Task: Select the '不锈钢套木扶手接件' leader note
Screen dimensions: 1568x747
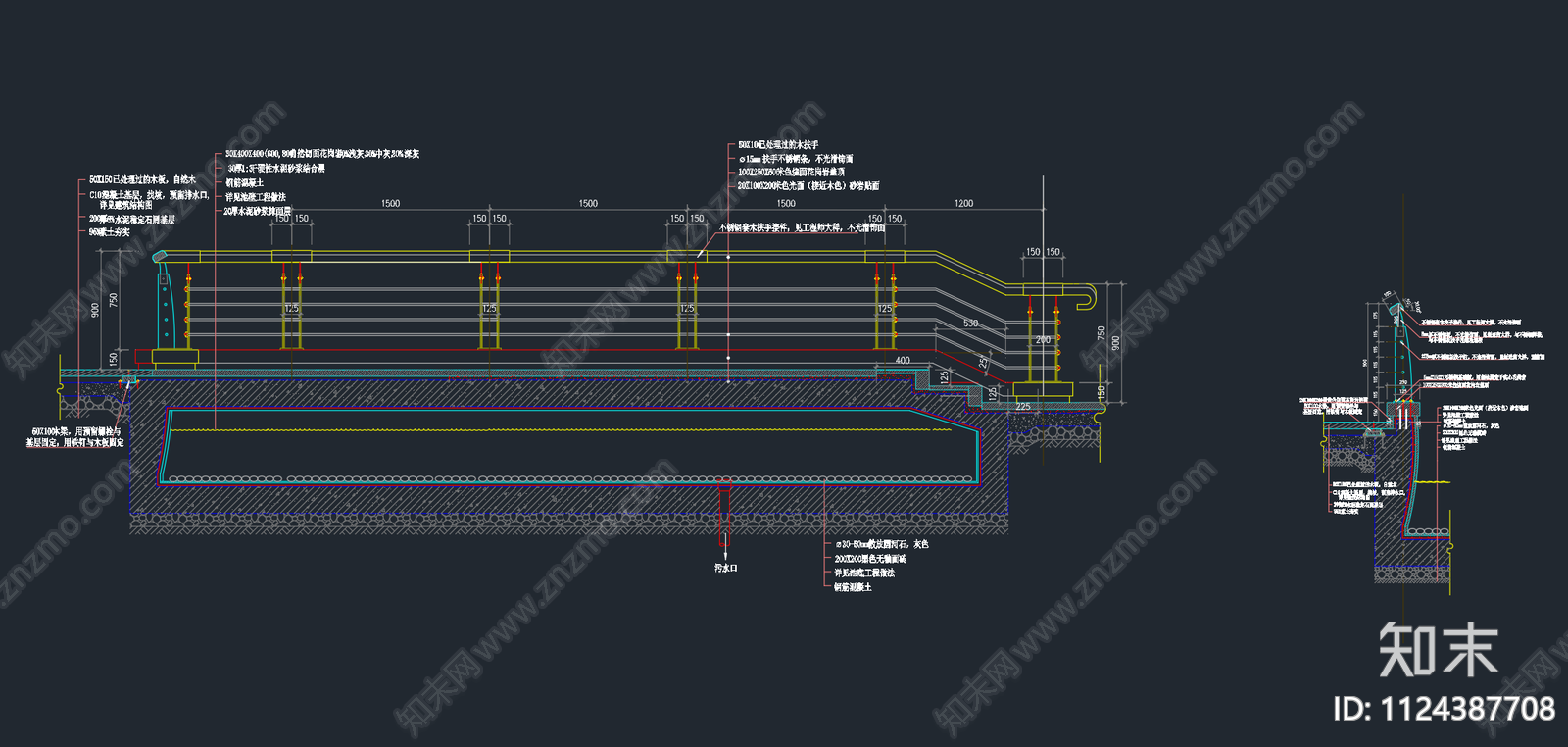Action: coord(803,227)
